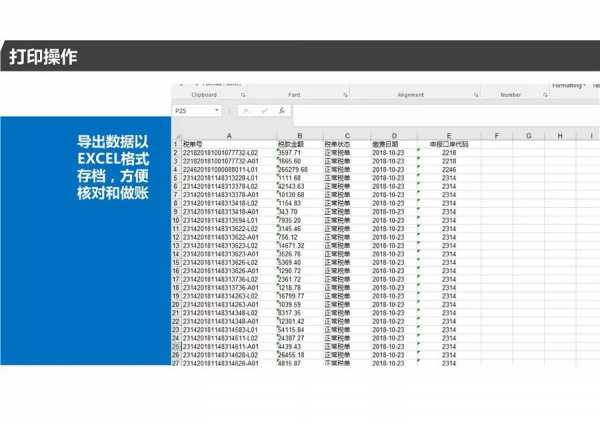Expand the Name Box dropdown arrow

(217, 110)
